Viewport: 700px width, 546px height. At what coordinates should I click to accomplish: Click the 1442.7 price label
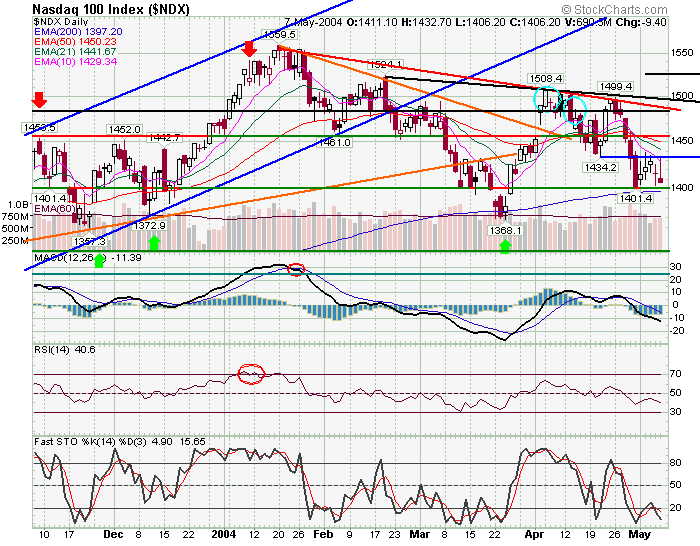pyautogui.click(x=164, y=138)
